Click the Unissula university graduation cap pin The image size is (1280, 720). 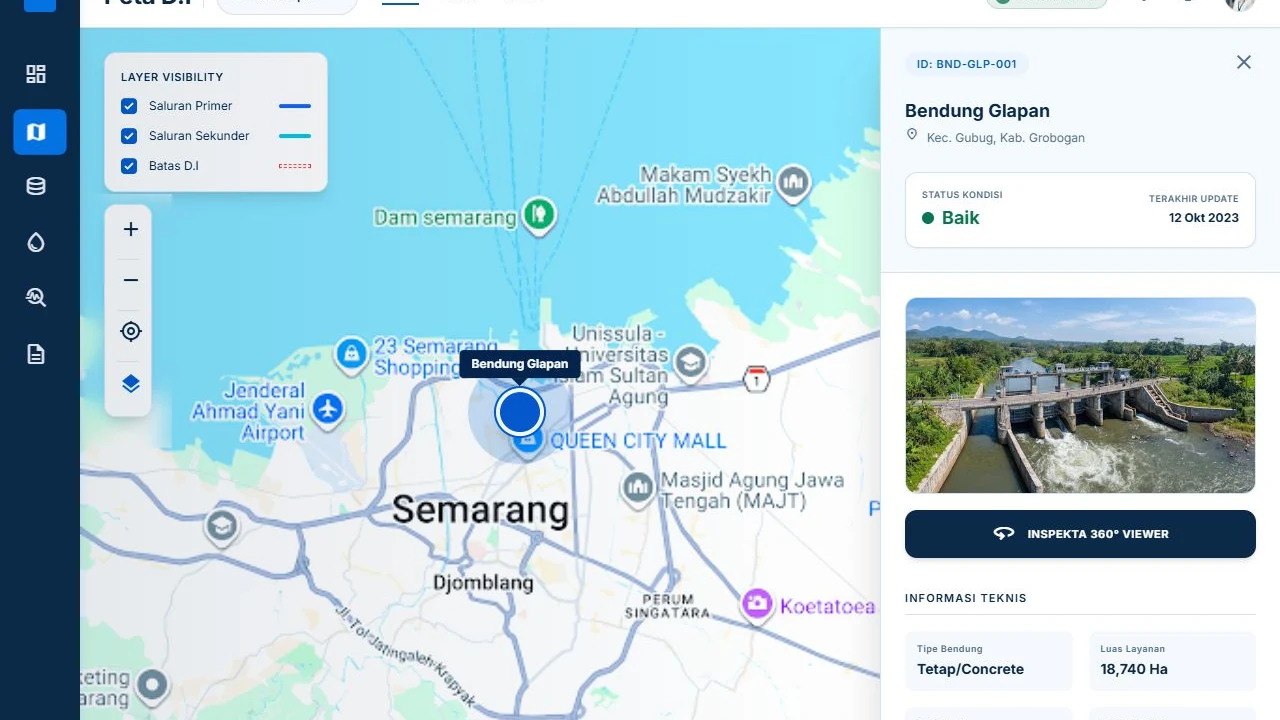click(x=690, y=363)
